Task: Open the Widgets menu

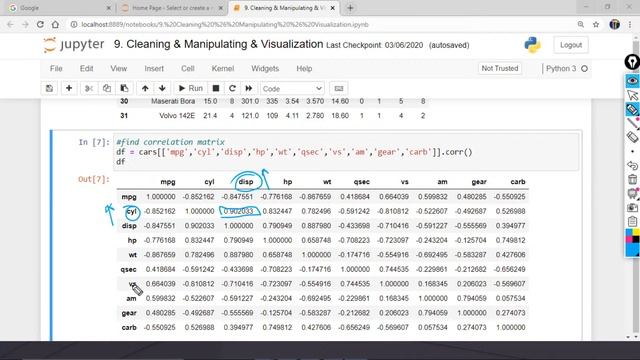Action: click(x=265, y=69)
